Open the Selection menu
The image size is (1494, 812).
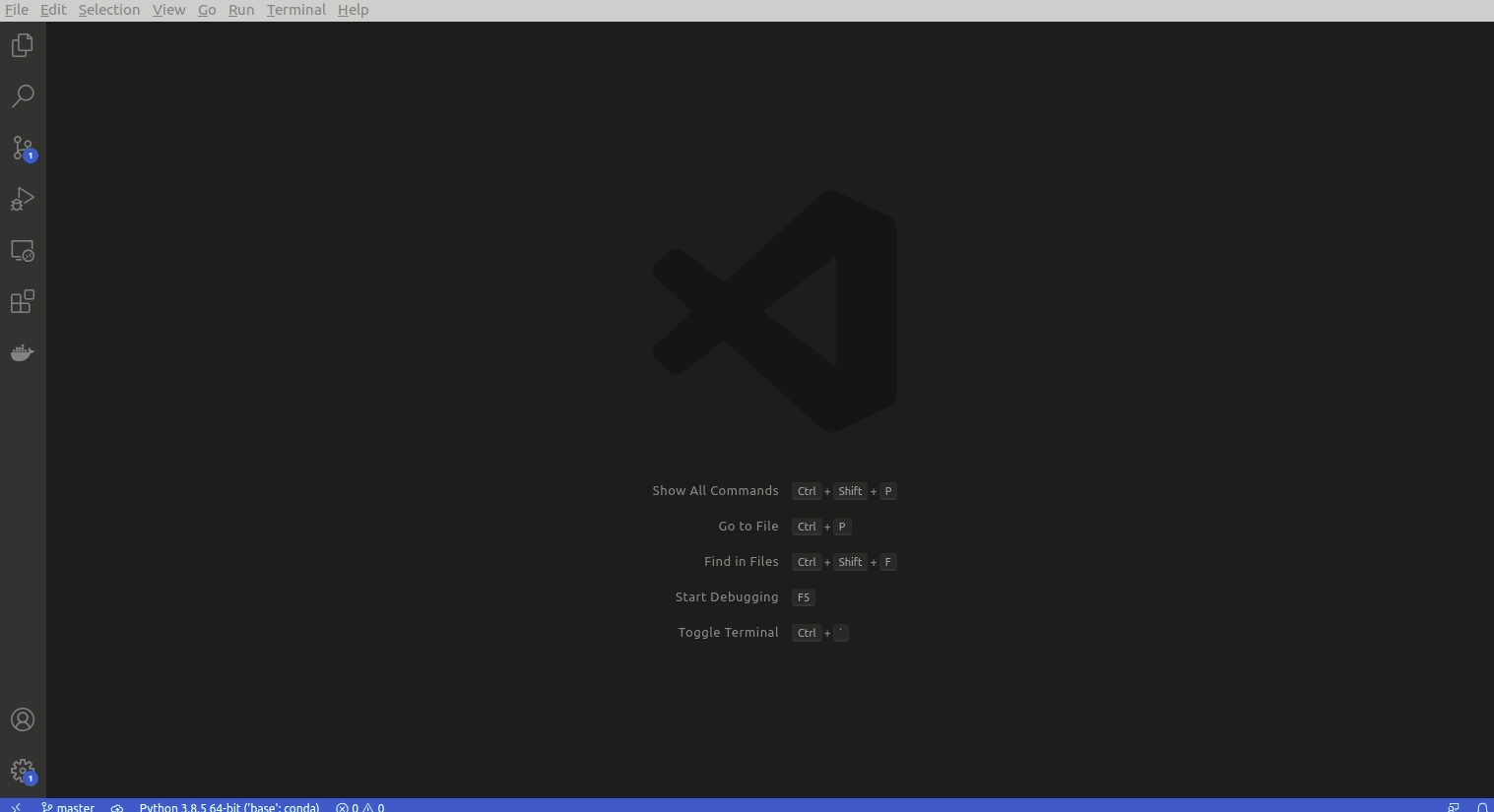point(109,10)
